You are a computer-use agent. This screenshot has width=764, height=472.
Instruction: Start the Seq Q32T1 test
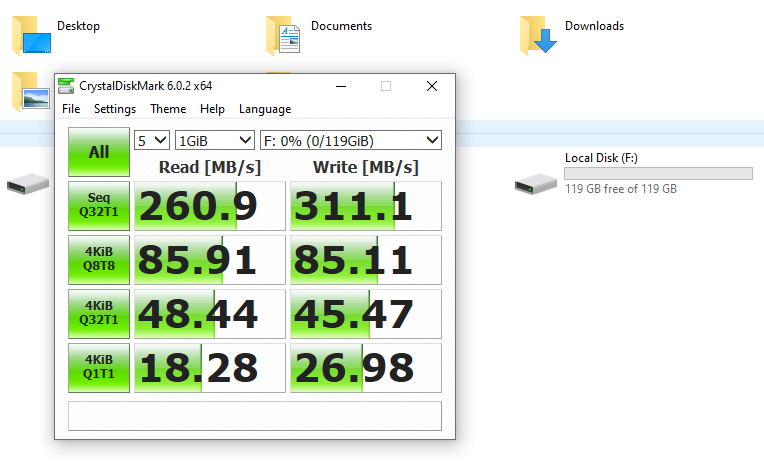pyautogui.click(x=99, y=206)
